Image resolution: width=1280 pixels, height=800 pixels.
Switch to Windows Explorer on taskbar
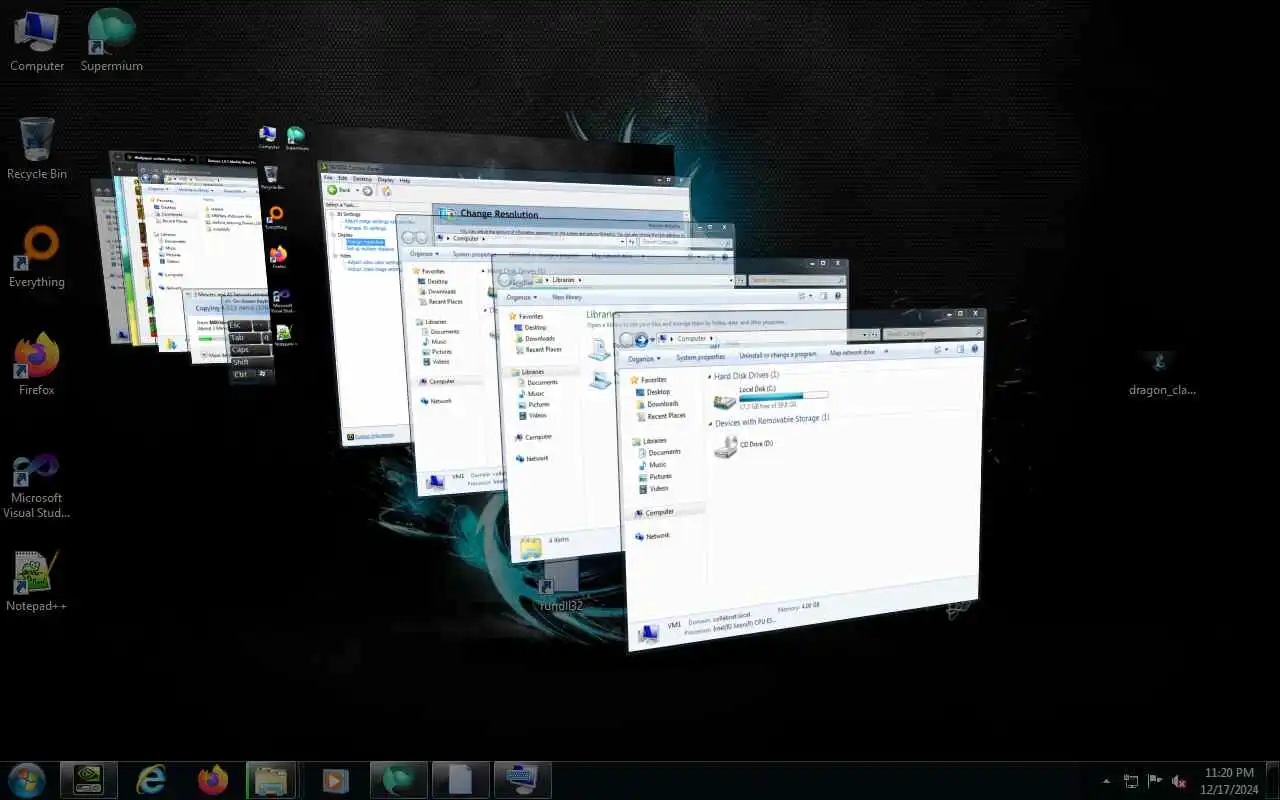[x=271, y=779]
